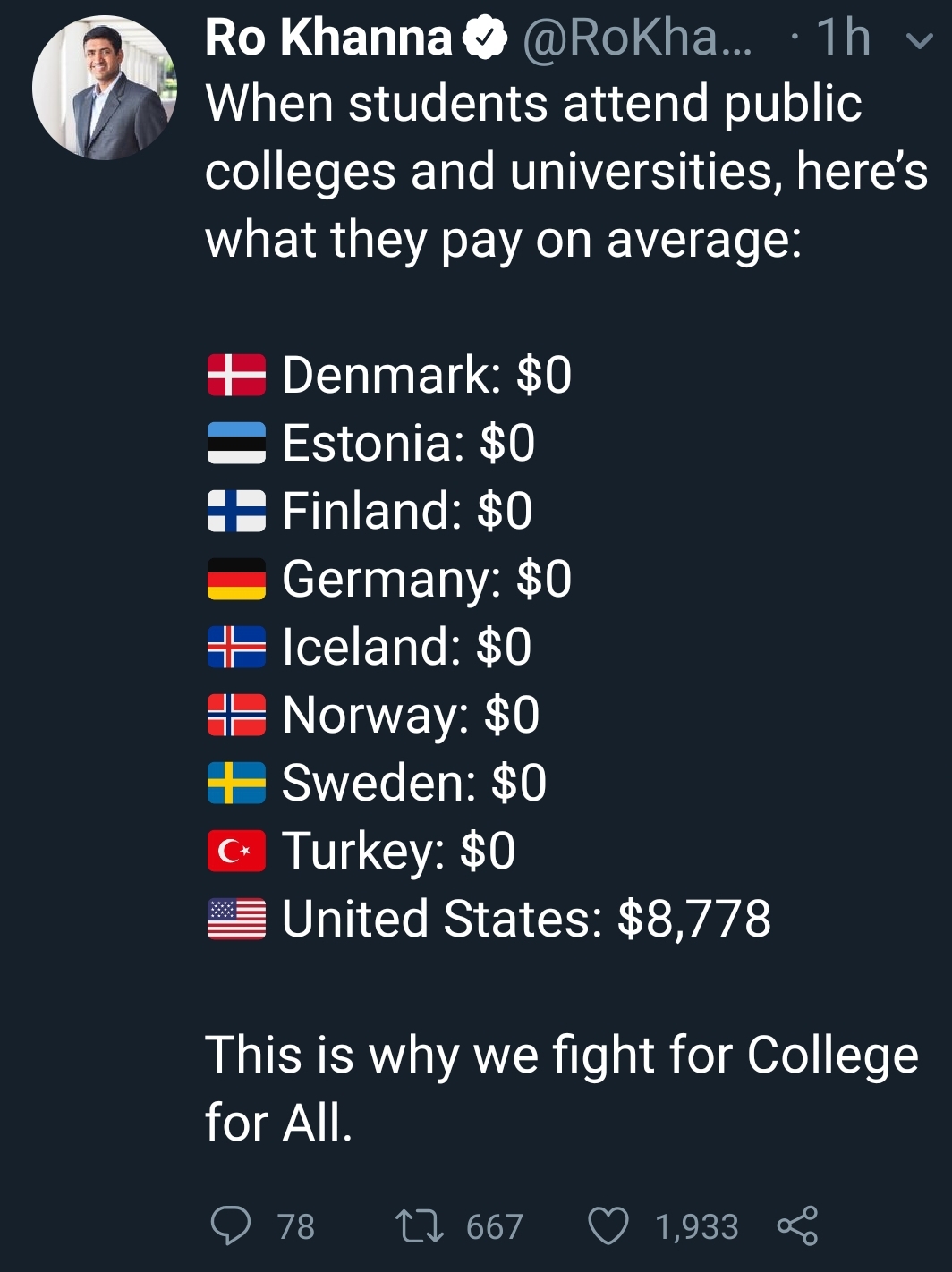Click the verified badge next to Ro Khanna
Viewport: 952px width, 1272px height.
coord(484,38)
